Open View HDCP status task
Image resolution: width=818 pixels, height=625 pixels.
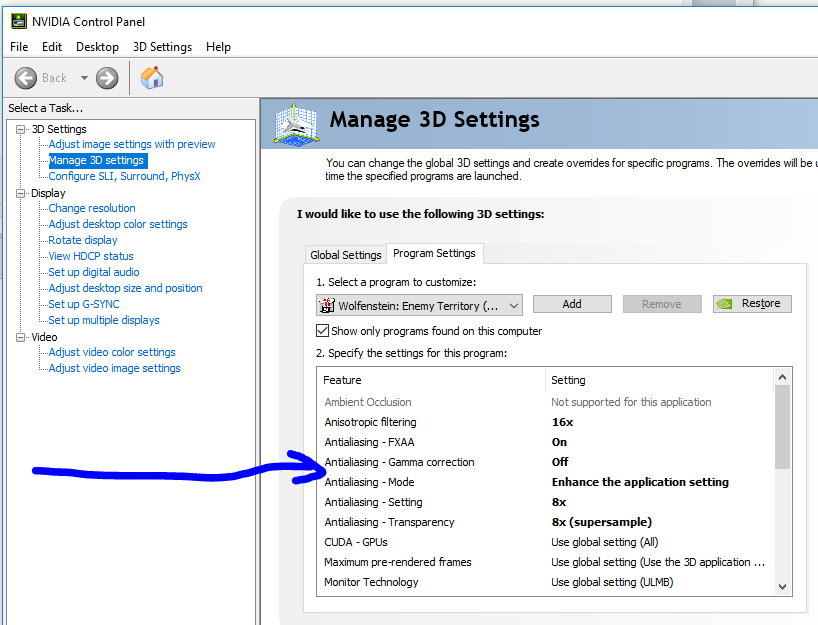tap(91, 256)
